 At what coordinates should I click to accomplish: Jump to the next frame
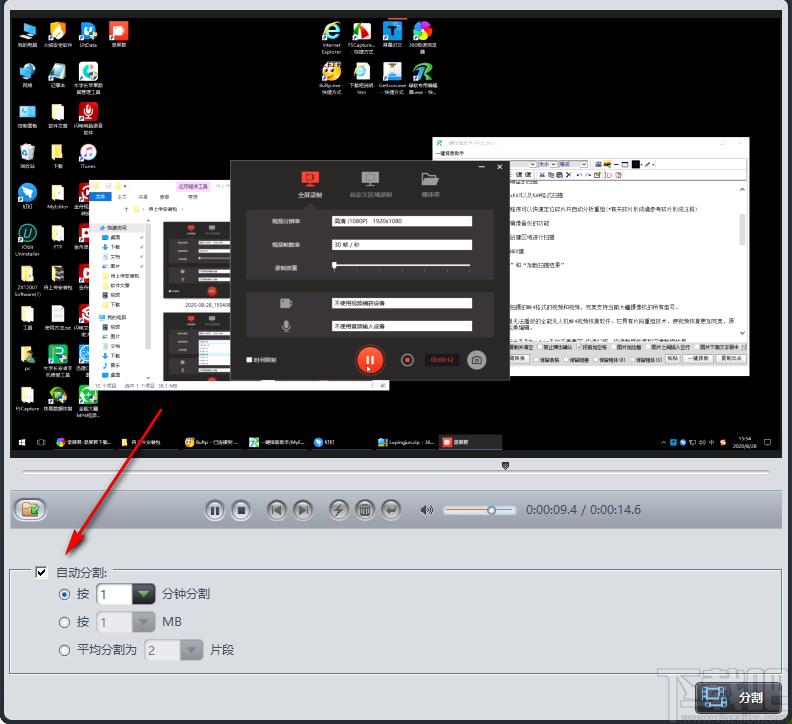click(x=303, y=510)
